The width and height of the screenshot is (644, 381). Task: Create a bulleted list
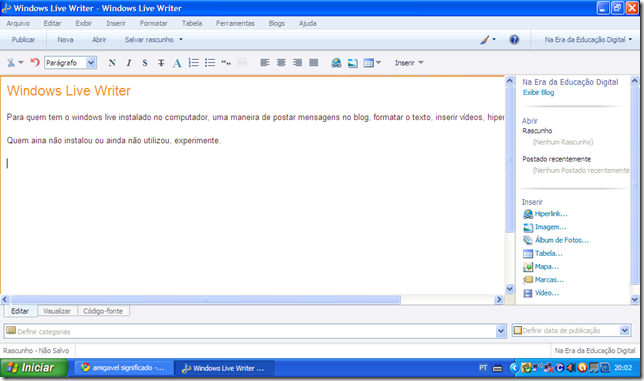(x=210, y=63)
